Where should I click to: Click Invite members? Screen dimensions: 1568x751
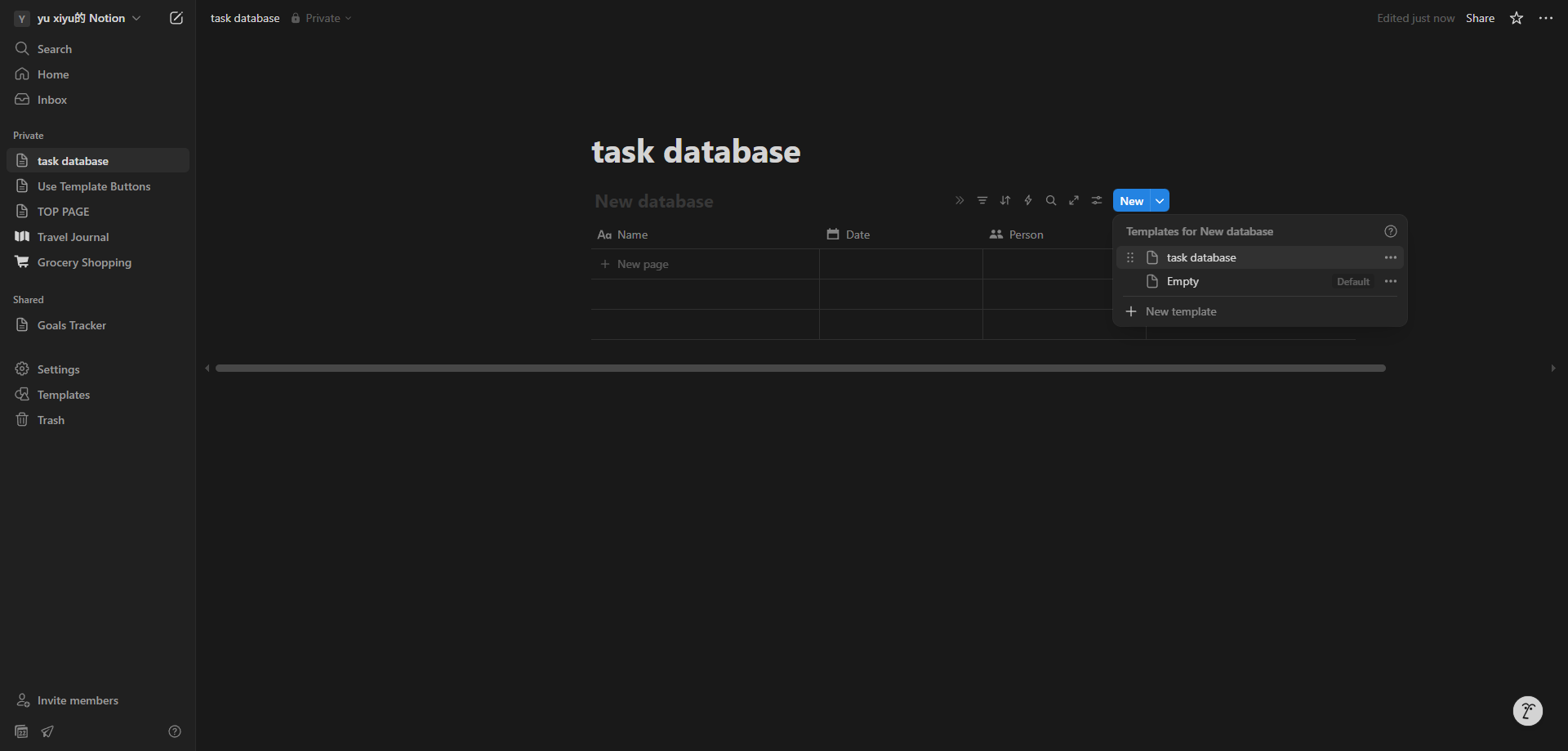[x=98, y=700]
